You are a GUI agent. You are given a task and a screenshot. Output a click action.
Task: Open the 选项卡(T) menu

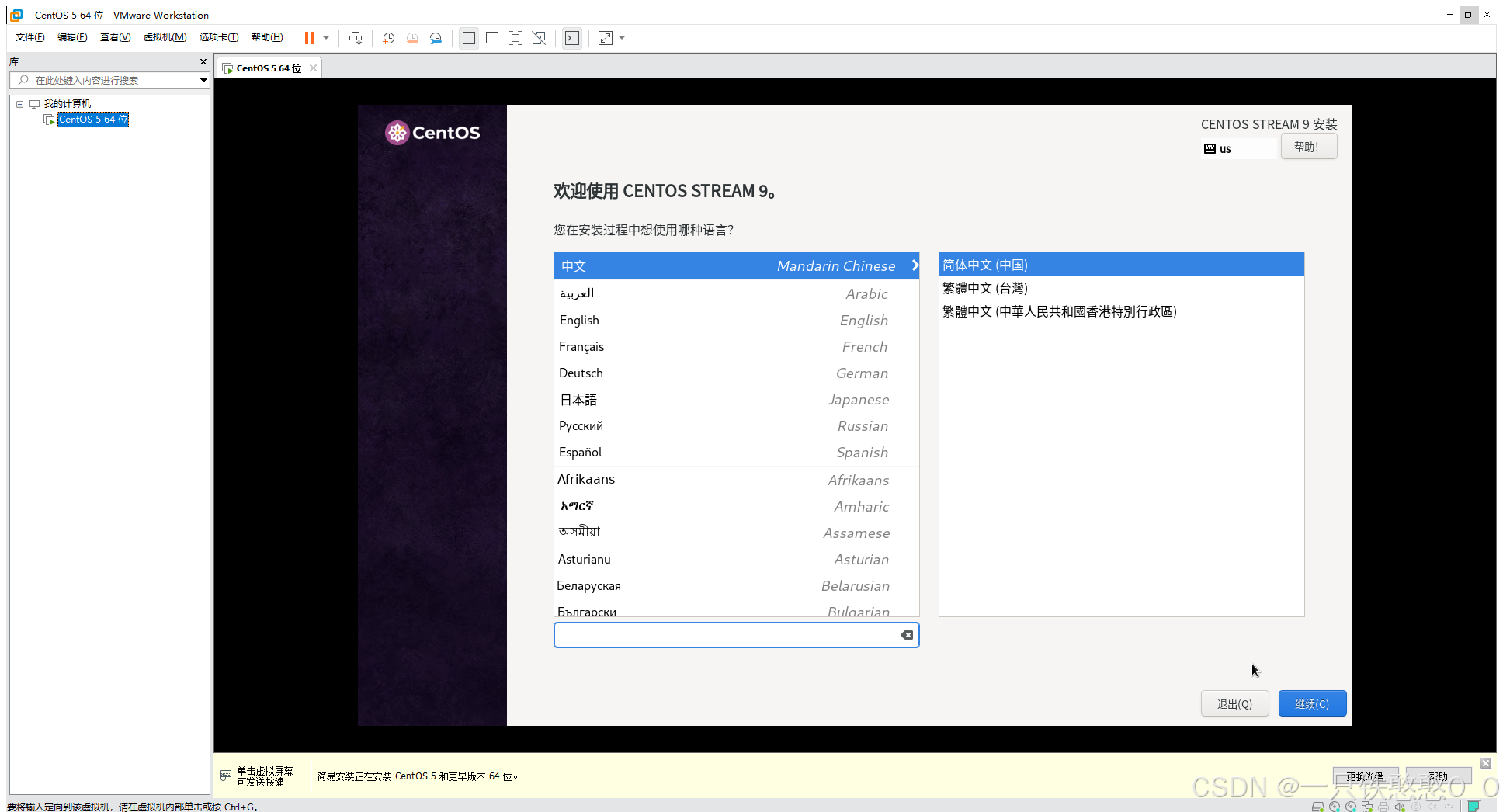pyautogui.click(x=219, y=37)
